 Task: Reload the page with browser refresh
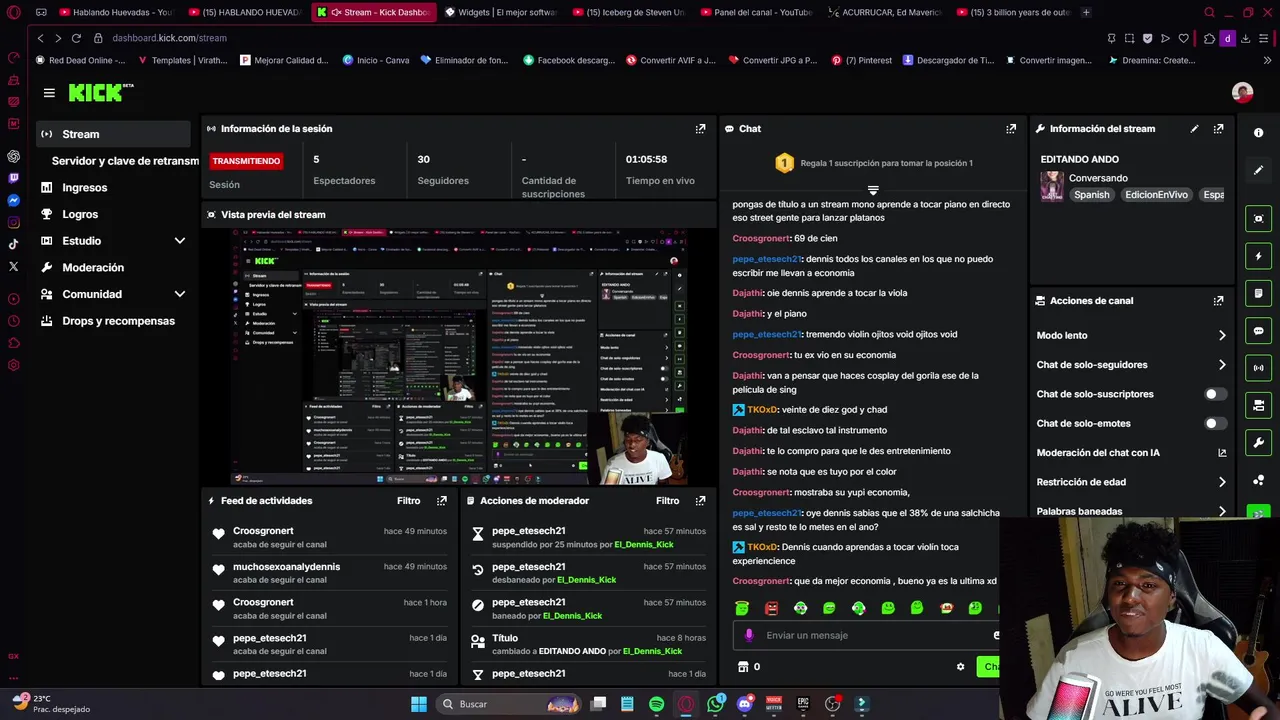76,38
